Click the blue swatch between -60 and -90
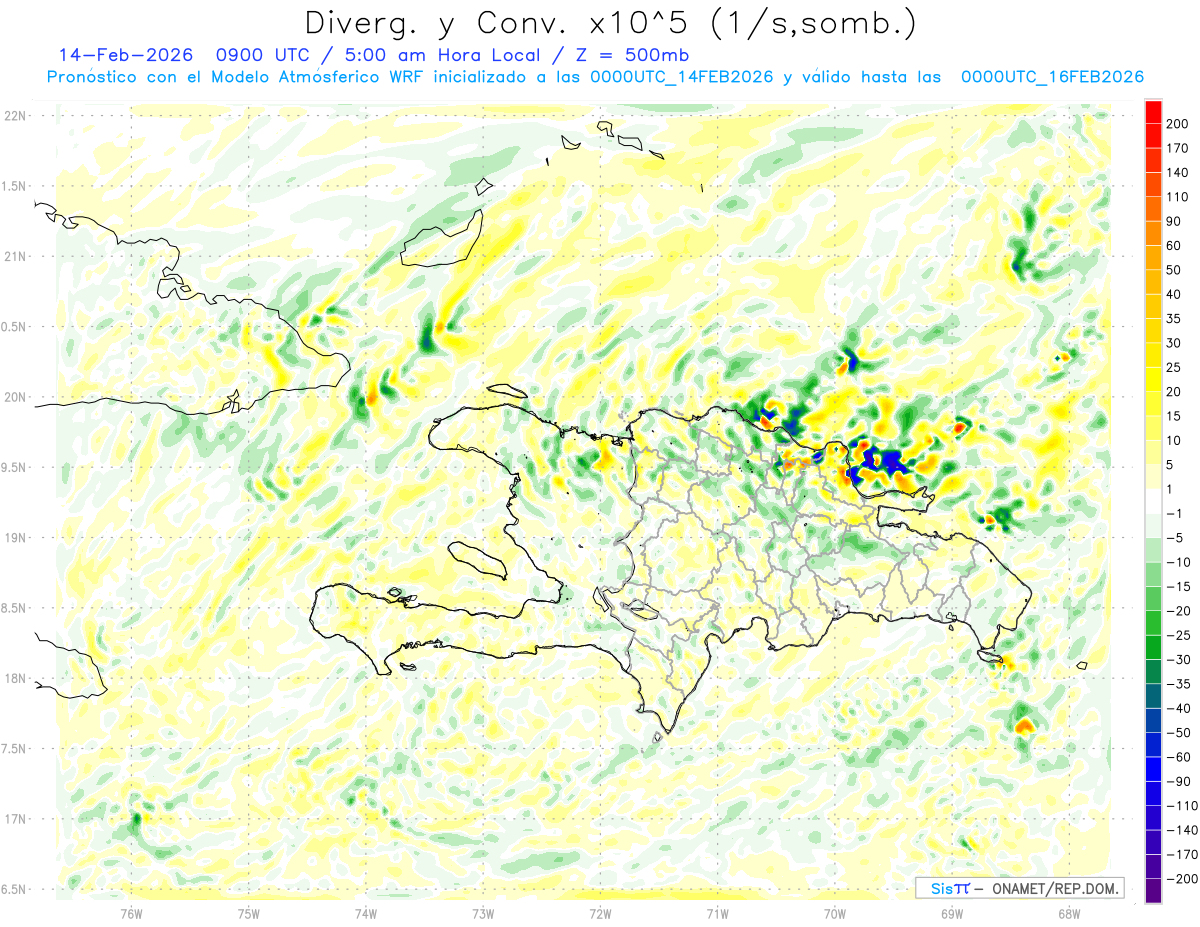 pyautogui.click(x=1153, y=769)
